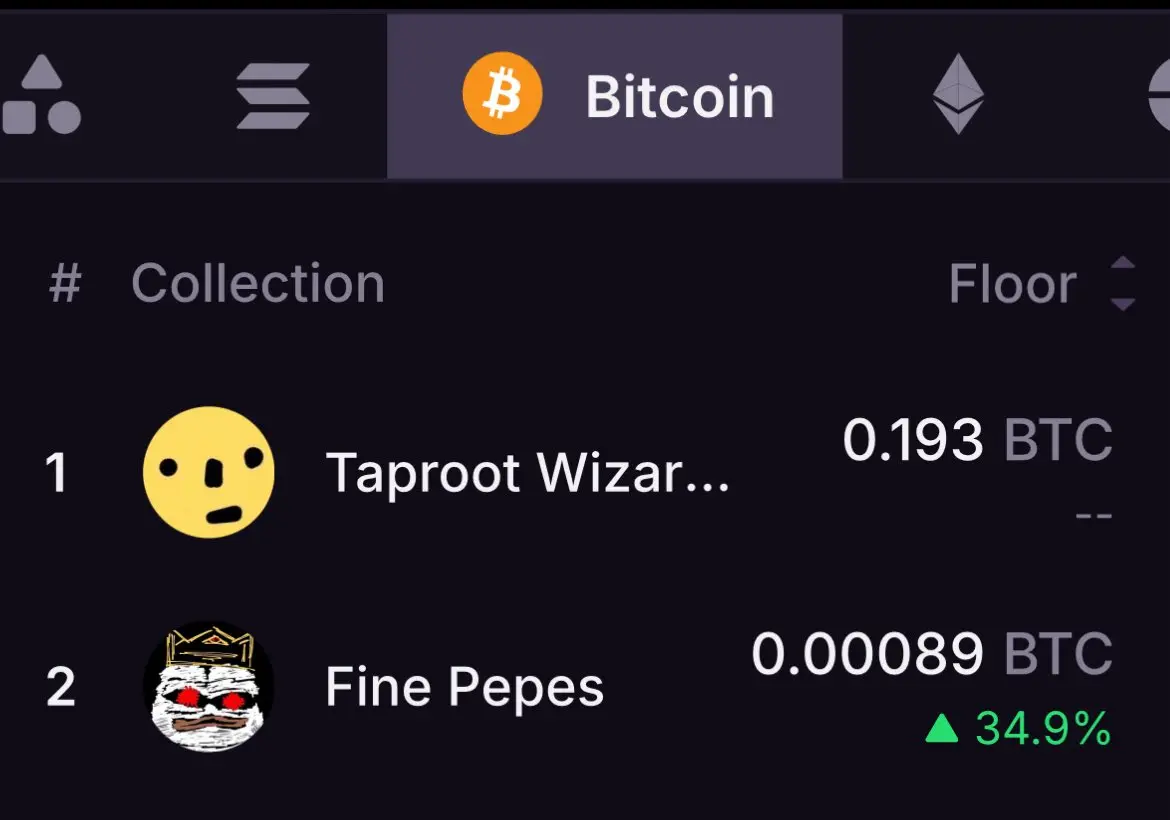Select the Bitcoin tab label
Screen dimensions: 1170x820
point(680,97)
